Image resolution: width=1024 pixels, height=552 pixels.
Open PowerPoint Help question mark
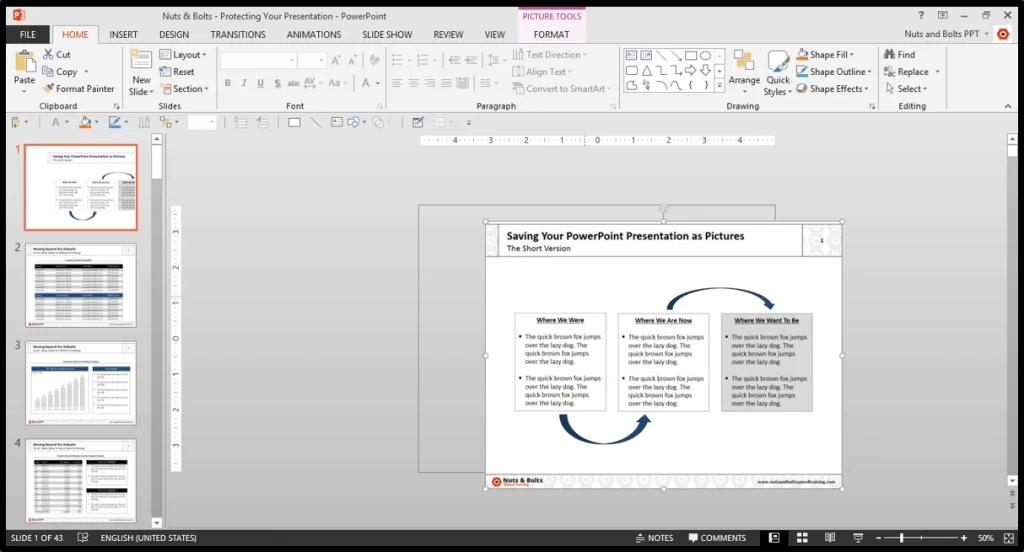click(x=921, y=16)
